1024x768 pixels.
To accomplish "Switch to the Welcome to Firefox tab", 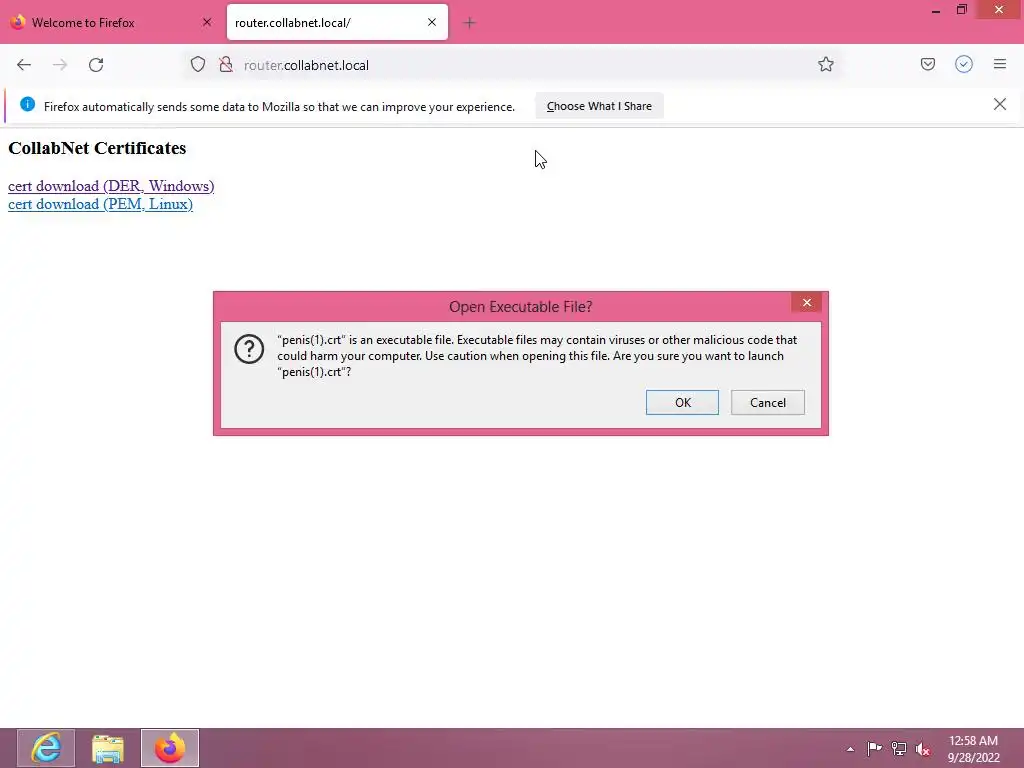I will [x=111, y=22].
